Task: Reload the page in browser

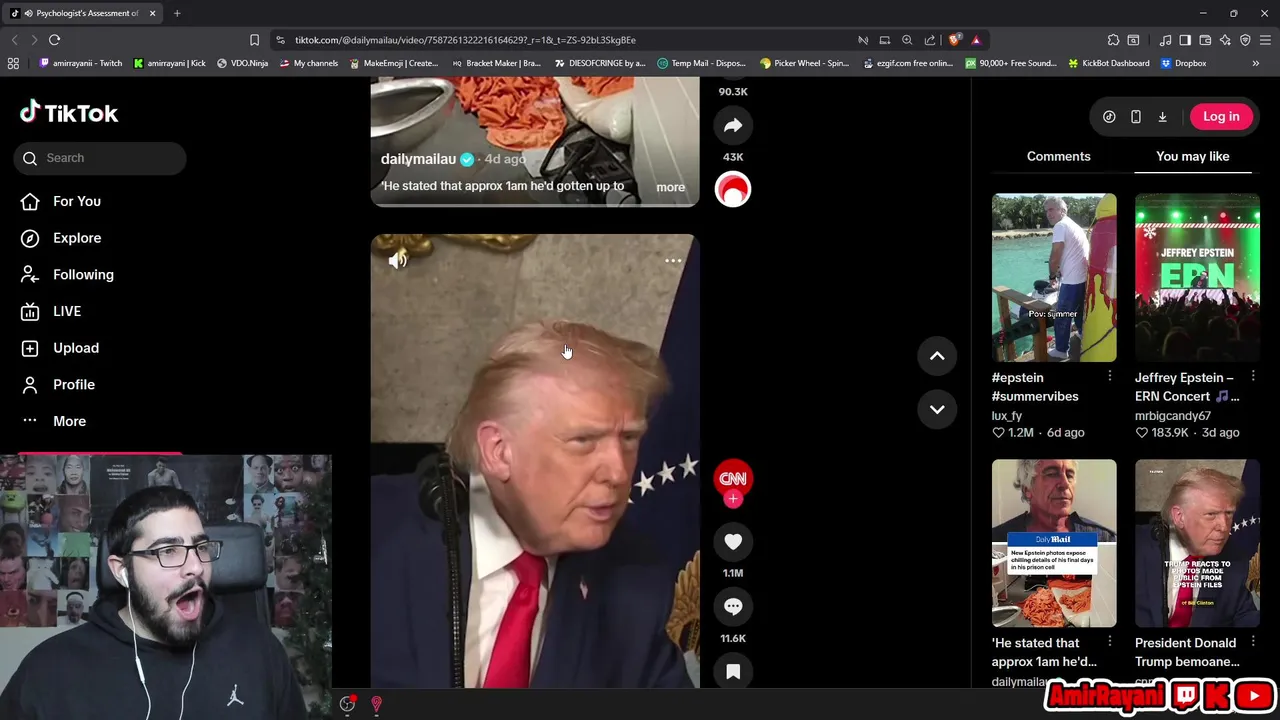Action: point(54,40)
